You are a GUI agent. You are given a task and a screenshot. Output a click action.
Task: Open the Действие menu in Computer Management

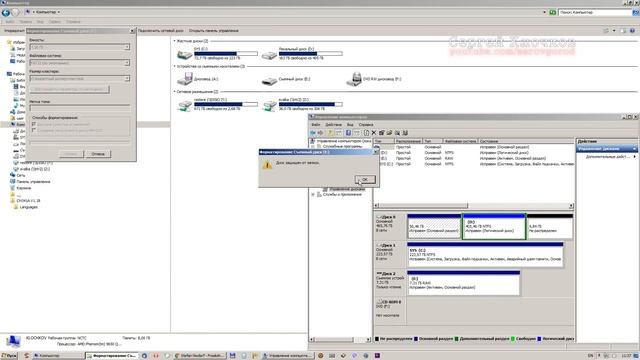click(x=333, y=124)
